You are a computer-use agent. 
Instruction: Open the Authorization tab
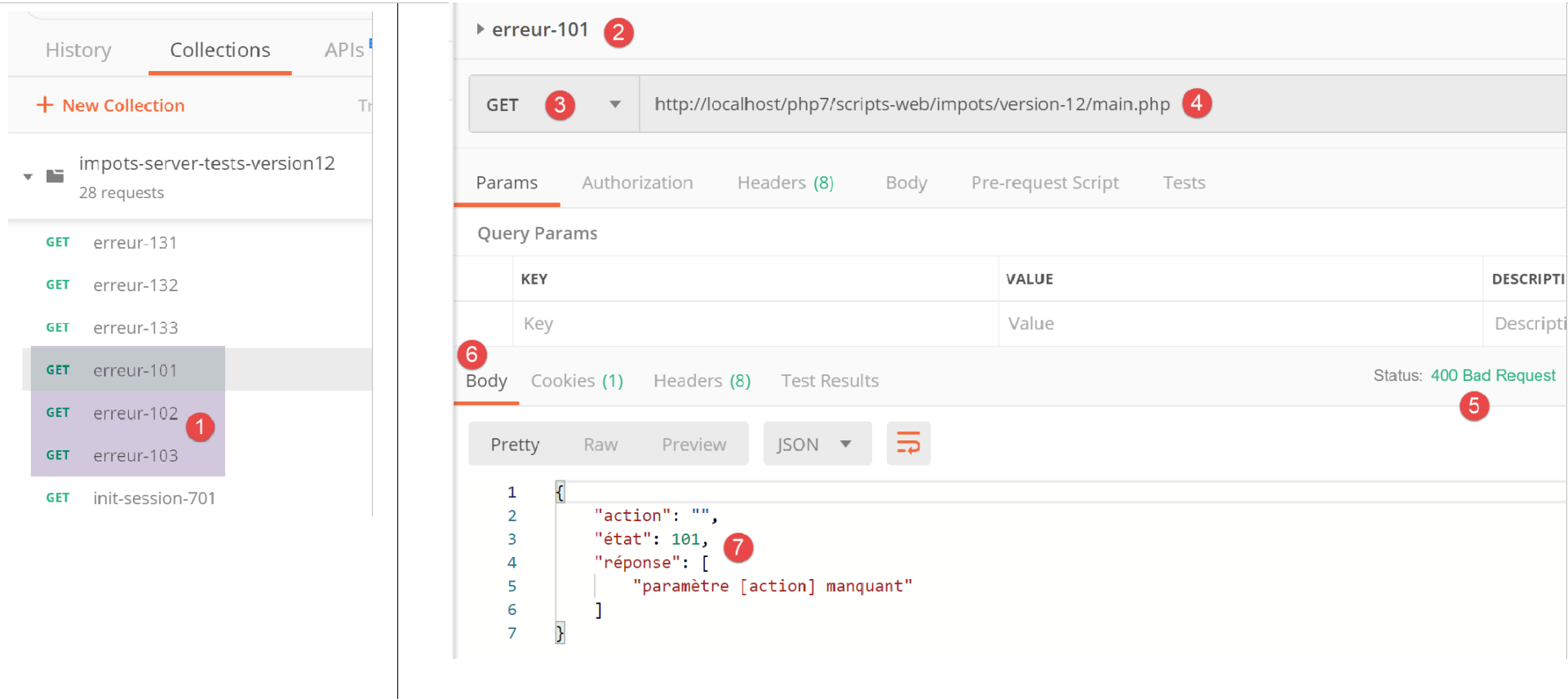tap(637, 183)
